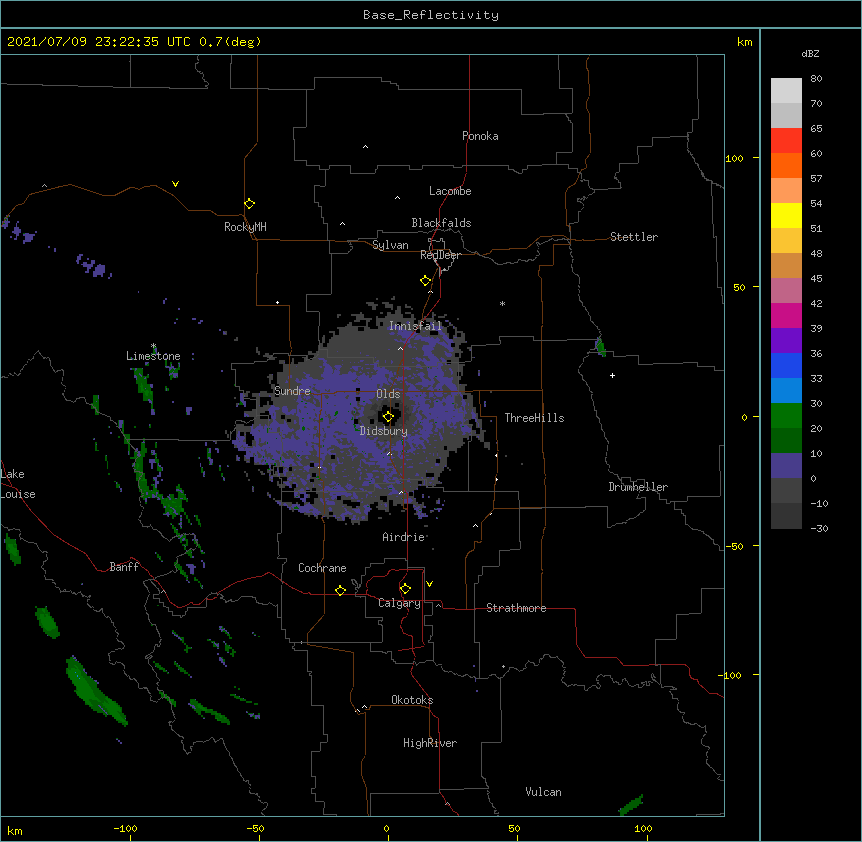Click the Vulcan town label

543,792
